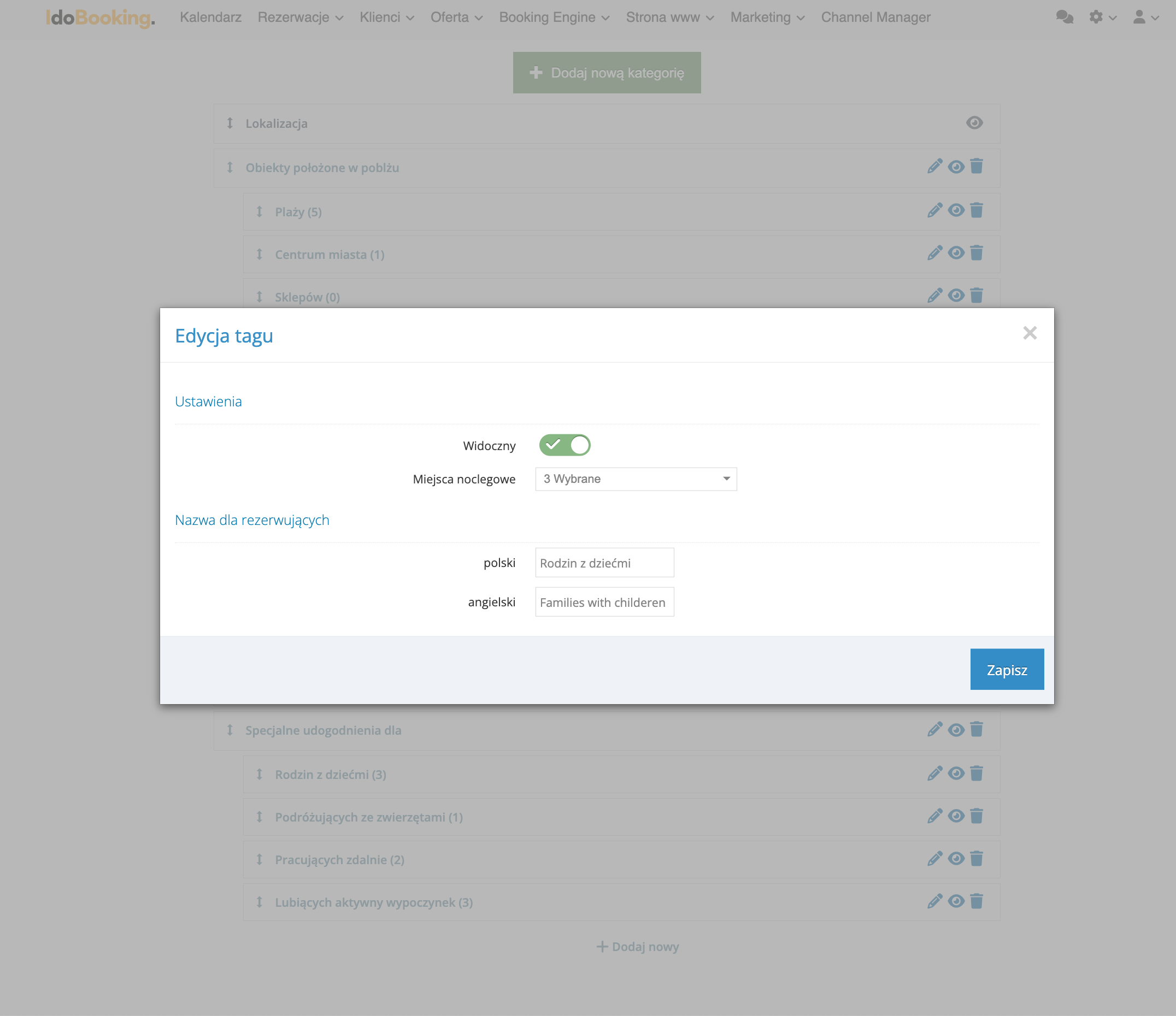This screenshot has height=1016, width=1176.
Task: Expand the settings gear menu
Action: 1102,17
